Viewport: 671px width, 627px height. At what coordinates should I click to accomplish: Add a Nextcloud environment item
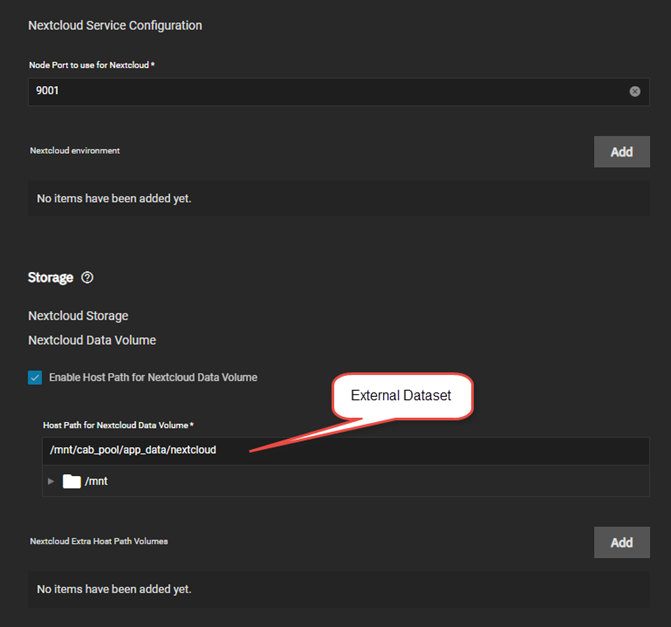tap(621, 152)
